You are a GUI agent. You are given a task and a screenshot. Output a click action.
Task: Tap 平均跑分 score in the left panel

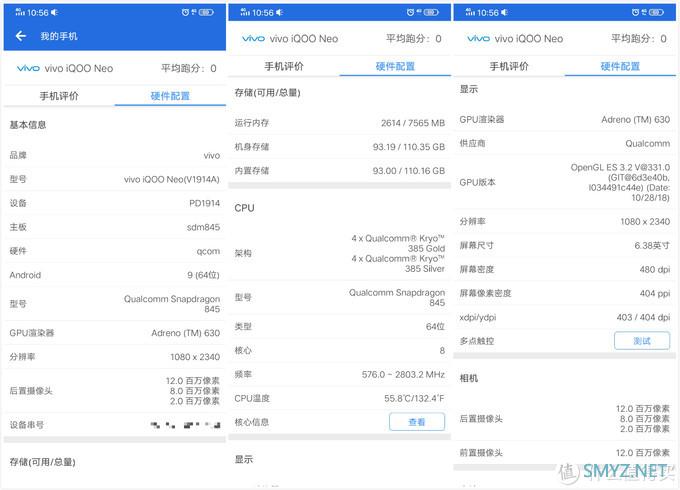tap(189, 69)
